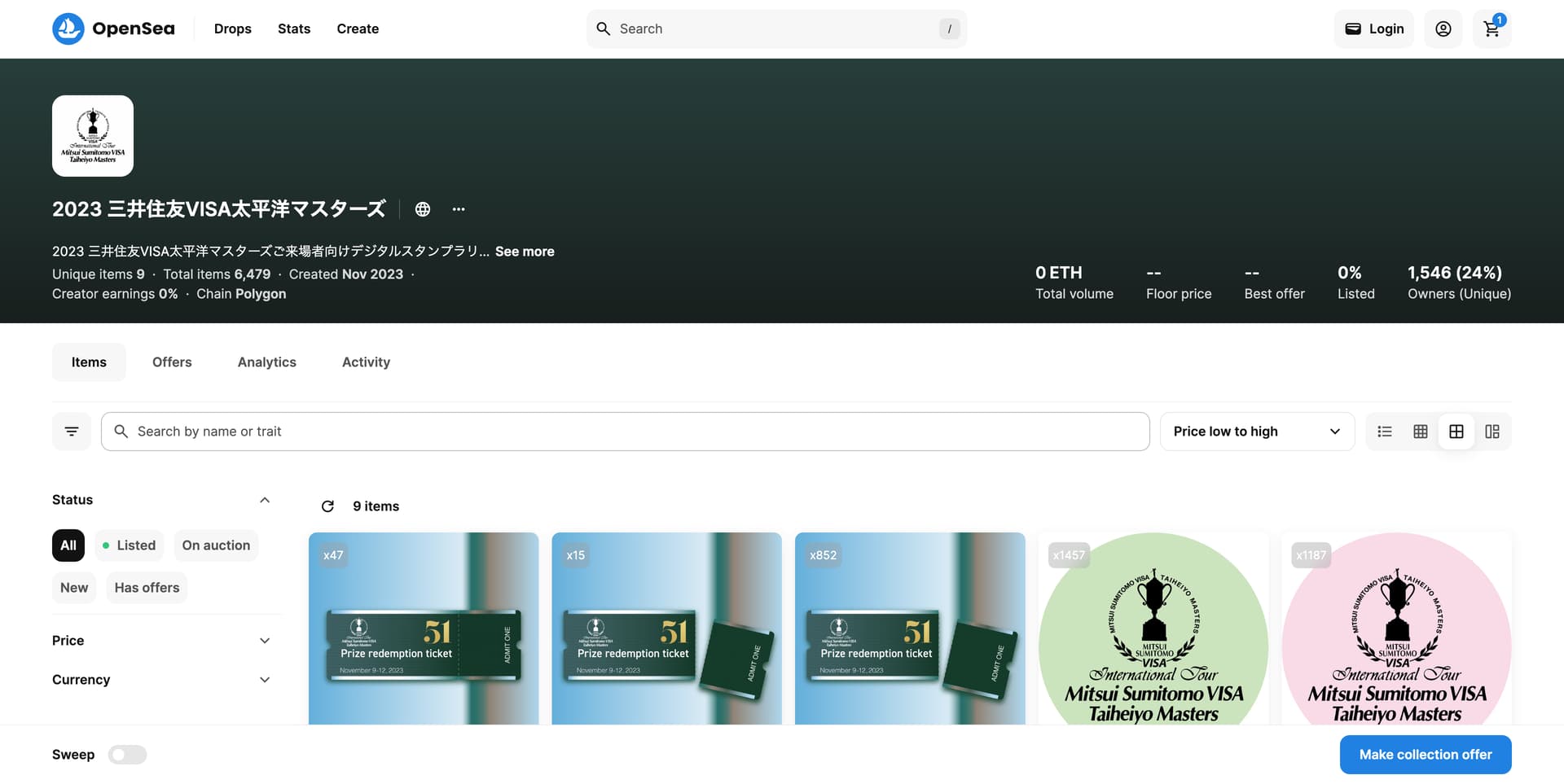Image resolution: width=1564 pixels, height=784 pixels.
Task: Open the account profile icon
Action: [x=1443, y=28]
